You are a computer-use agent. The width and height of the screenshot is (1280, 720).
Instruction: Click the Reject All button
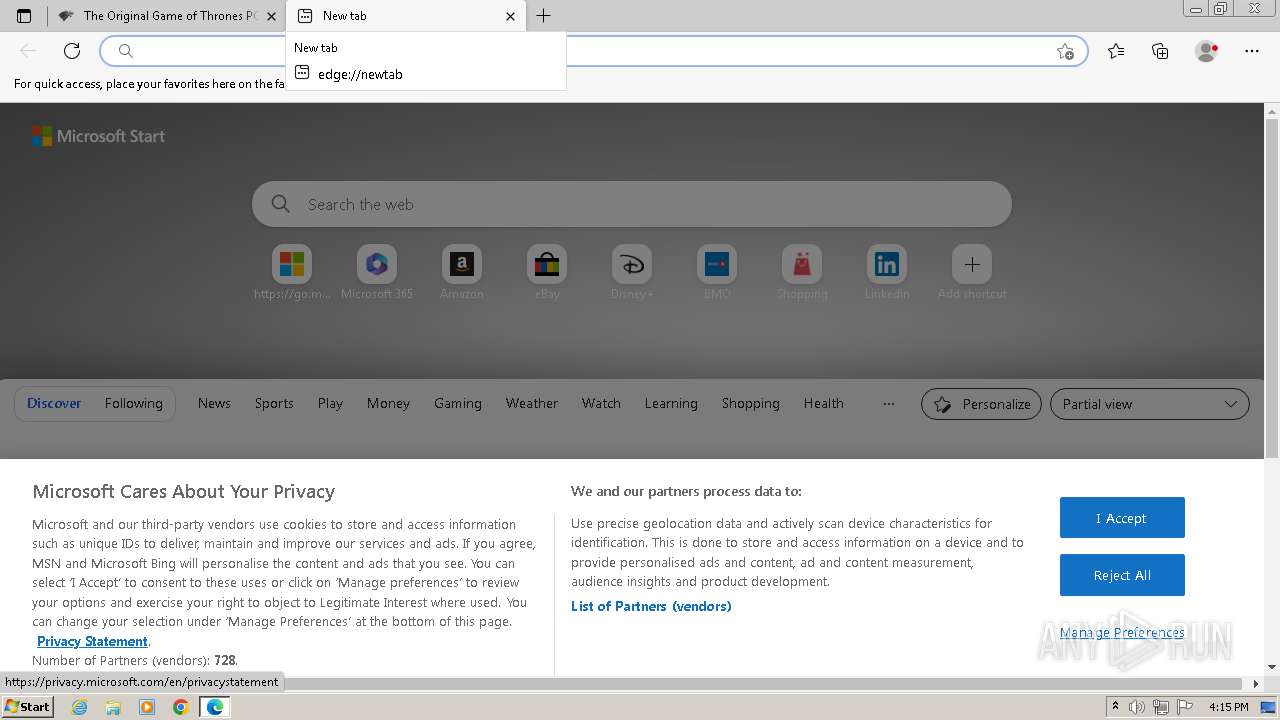1122,575
